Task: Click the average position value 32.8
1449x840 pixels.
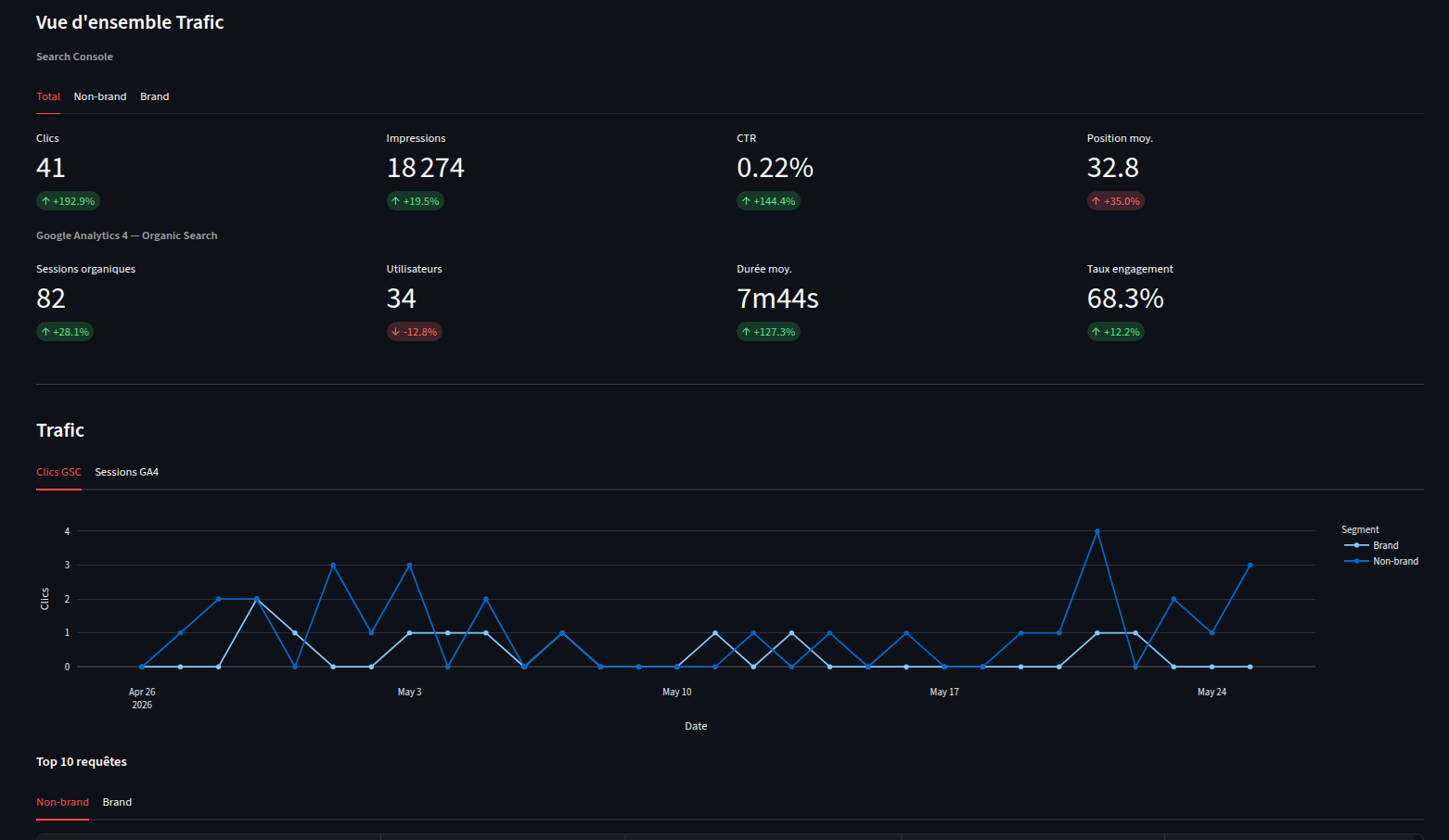Action: (x=1113, y=168)
